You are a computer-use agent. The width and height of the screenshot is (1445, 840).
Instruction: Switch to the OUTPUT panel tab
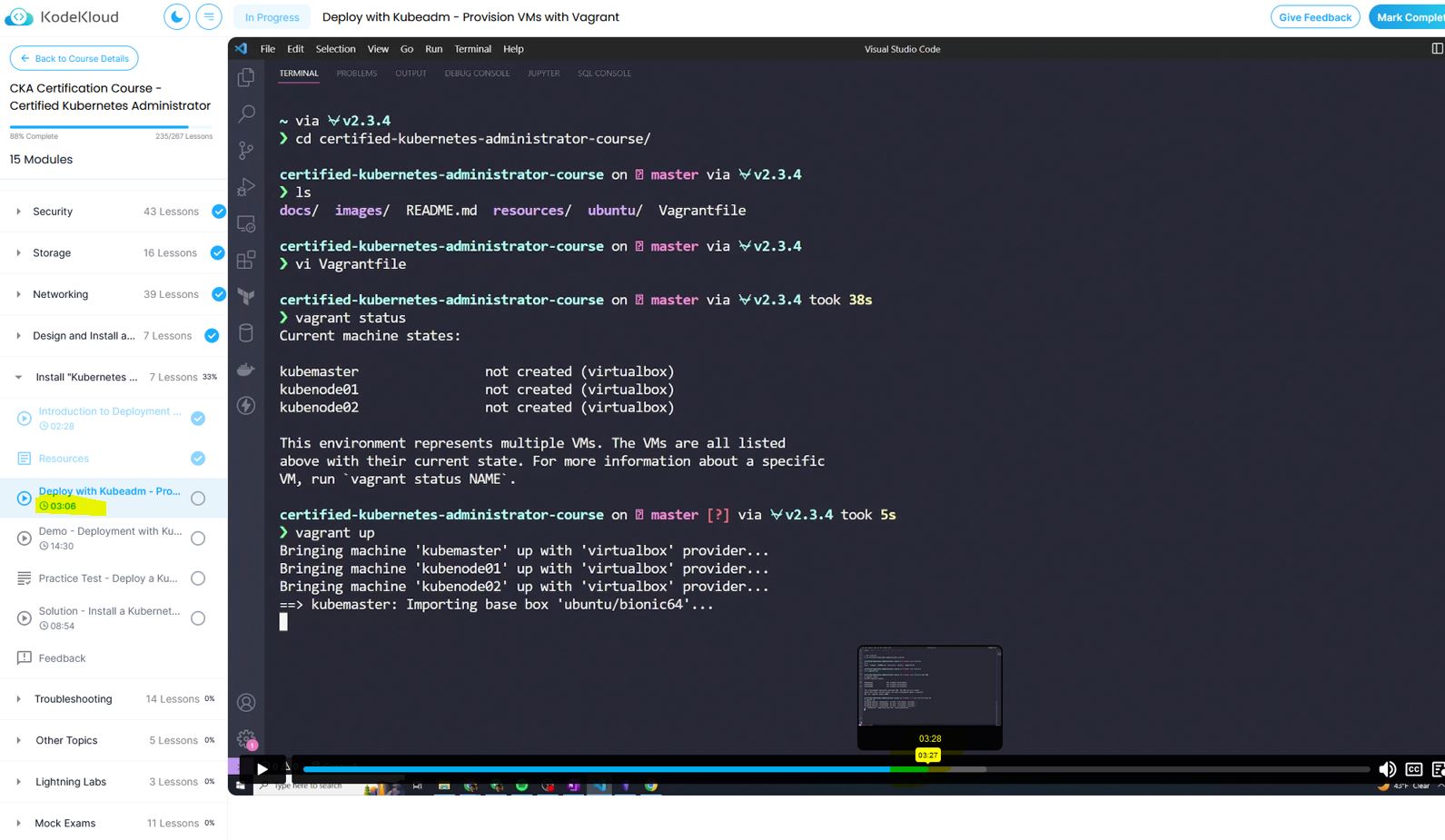(x=411, y=74)
